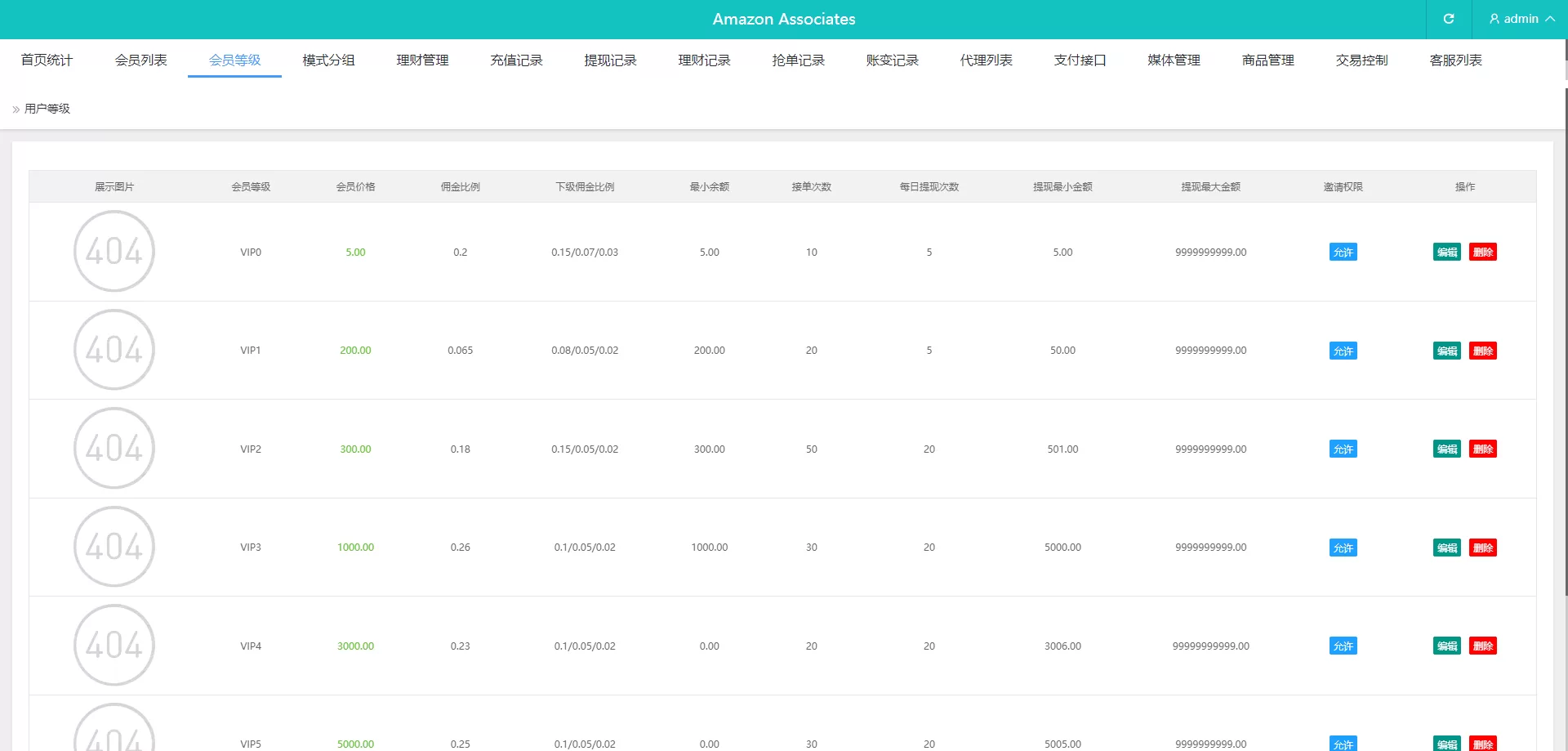This screenshot has height=751, width=1568.
Task: Toggle 允许 invite permission for VIP0
Action: coord(1343,253)
